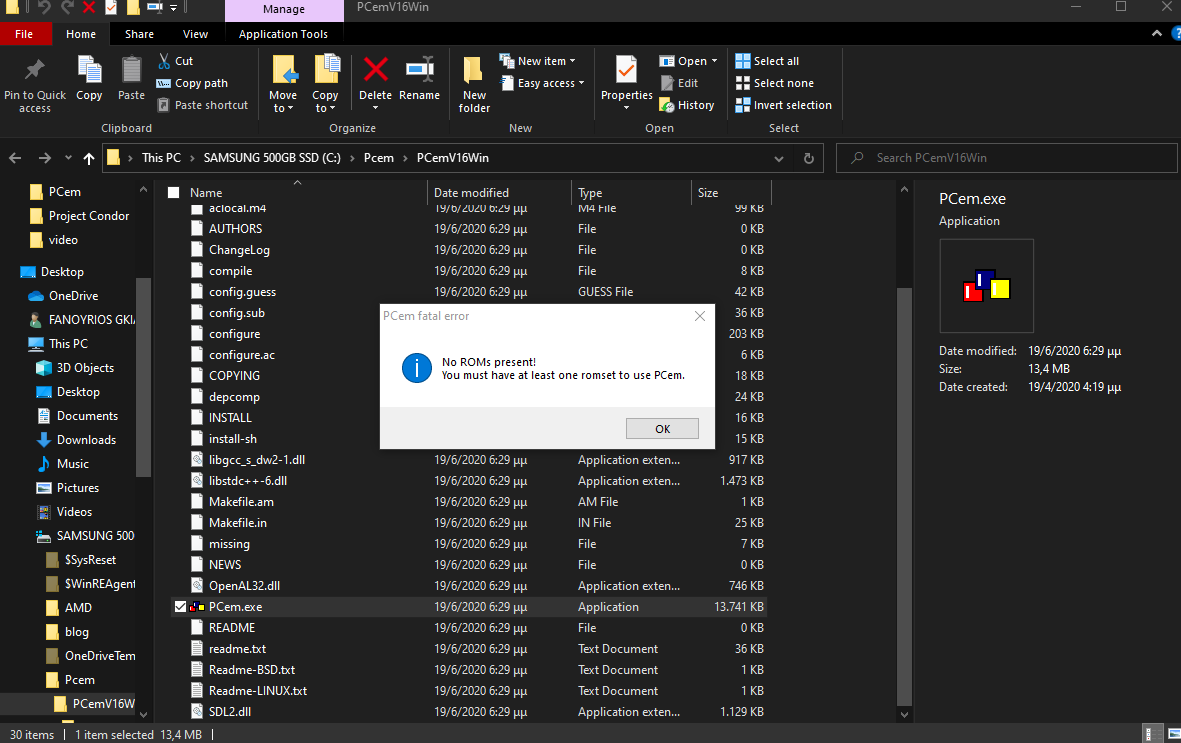Image resolution: width=1181 pixels, height=743 pixels.
Task: Open file History
Action: (x=687, y=105)
